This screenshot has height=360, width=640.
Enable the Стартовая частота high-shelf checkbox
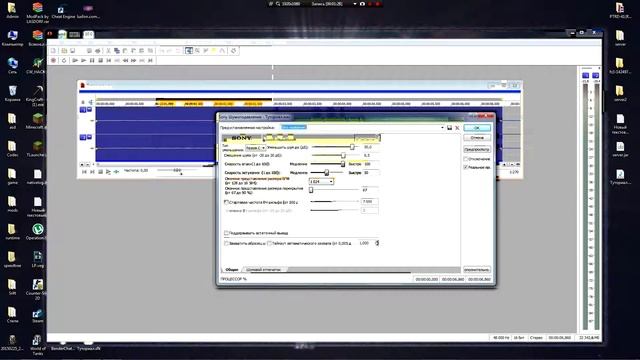coord(226,202)
